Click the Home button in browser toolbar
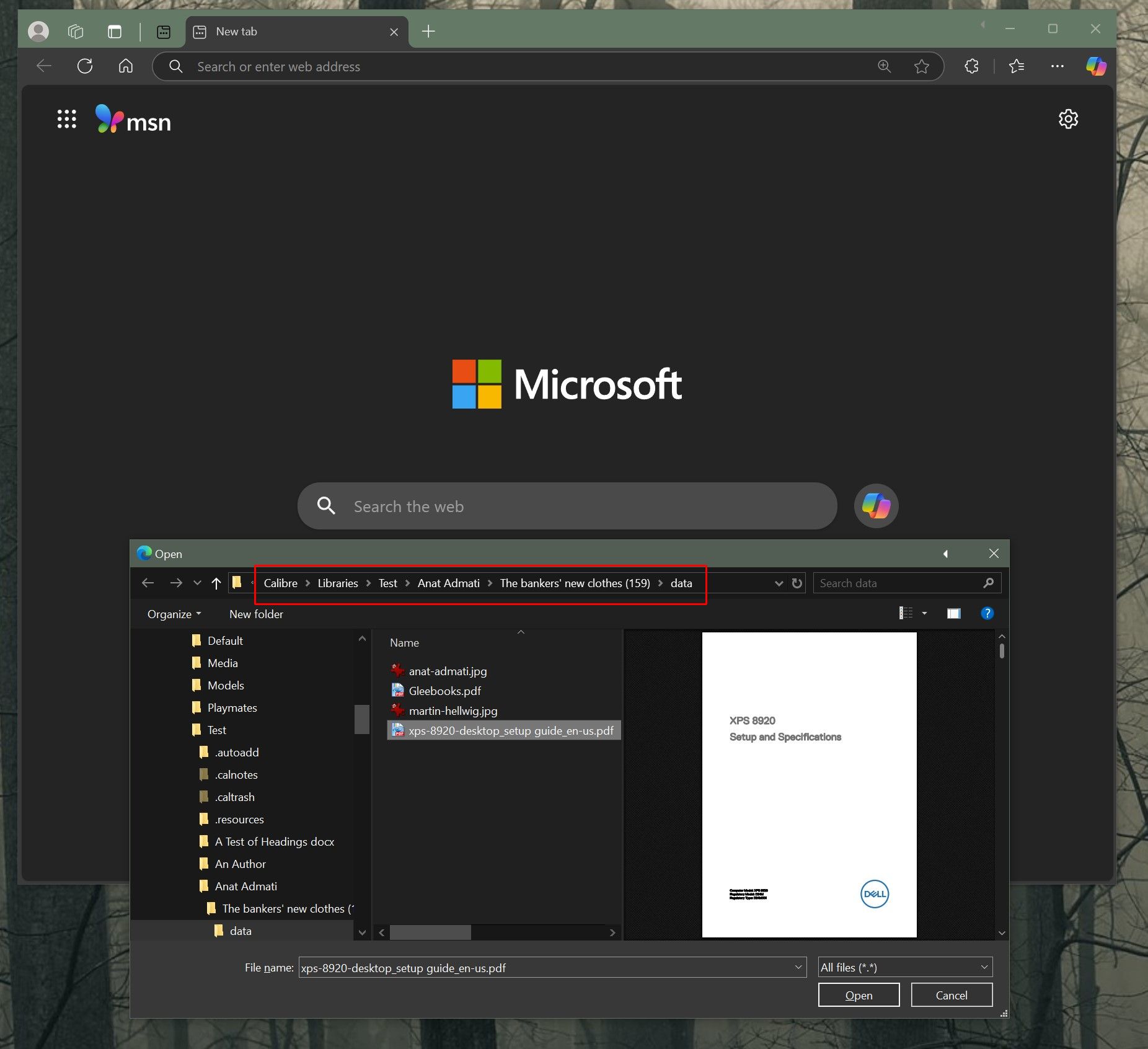 click(x=126, y=66)
